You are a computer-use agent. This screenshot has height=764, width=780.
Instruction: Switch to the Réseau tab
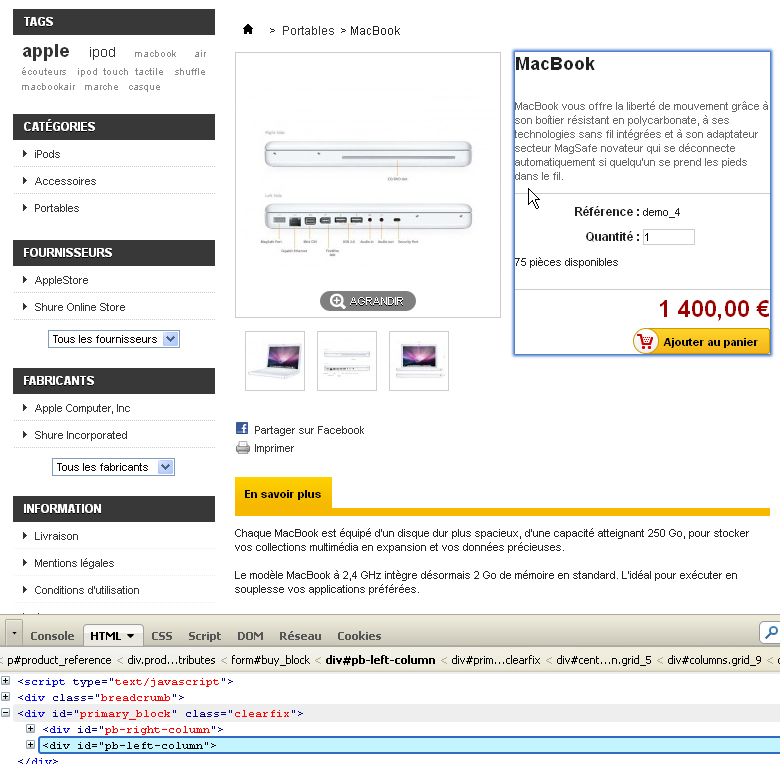click(x=300, y=636)
